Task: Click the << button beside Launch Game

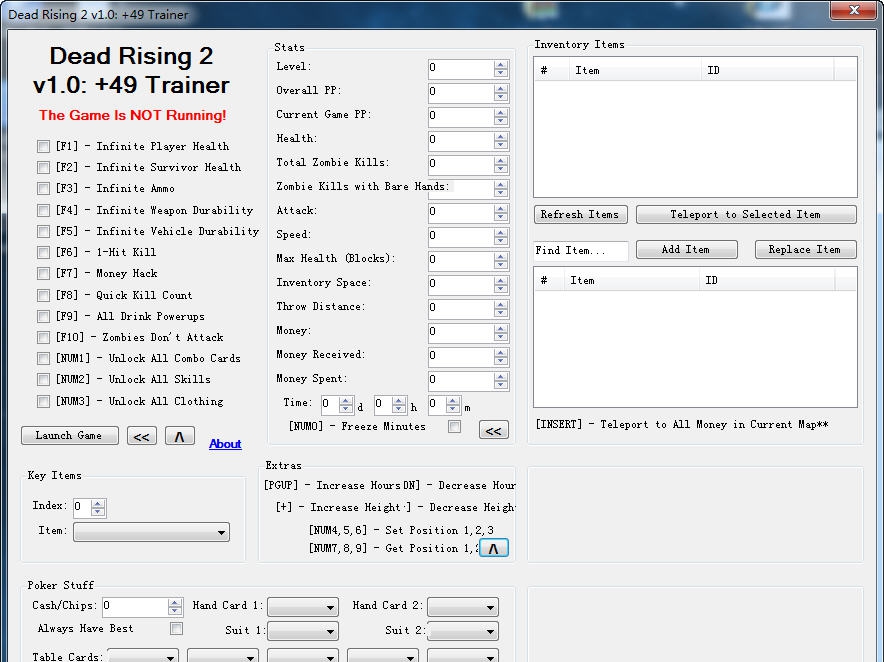Action: click(x=142, y=436)
